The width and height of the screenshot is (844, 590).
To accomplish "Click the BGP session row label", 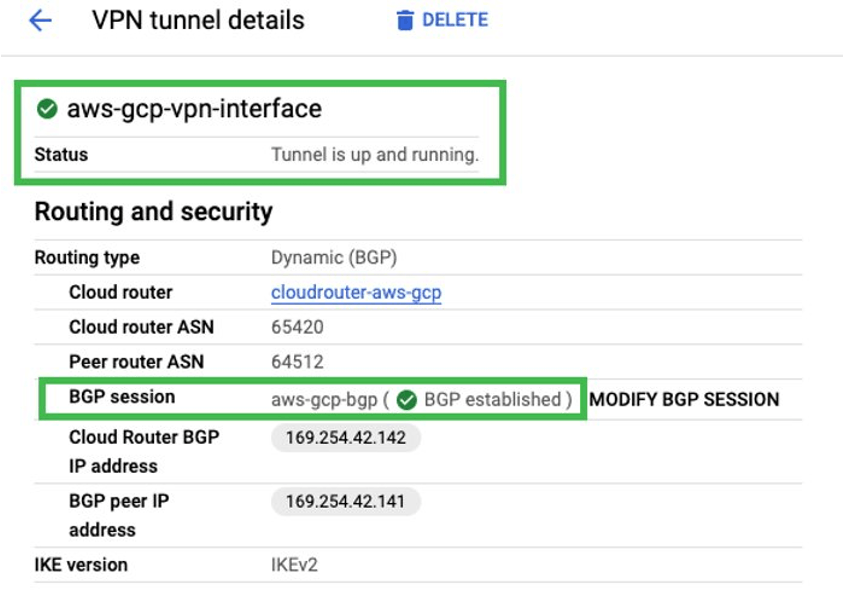I will click(122, 397).
